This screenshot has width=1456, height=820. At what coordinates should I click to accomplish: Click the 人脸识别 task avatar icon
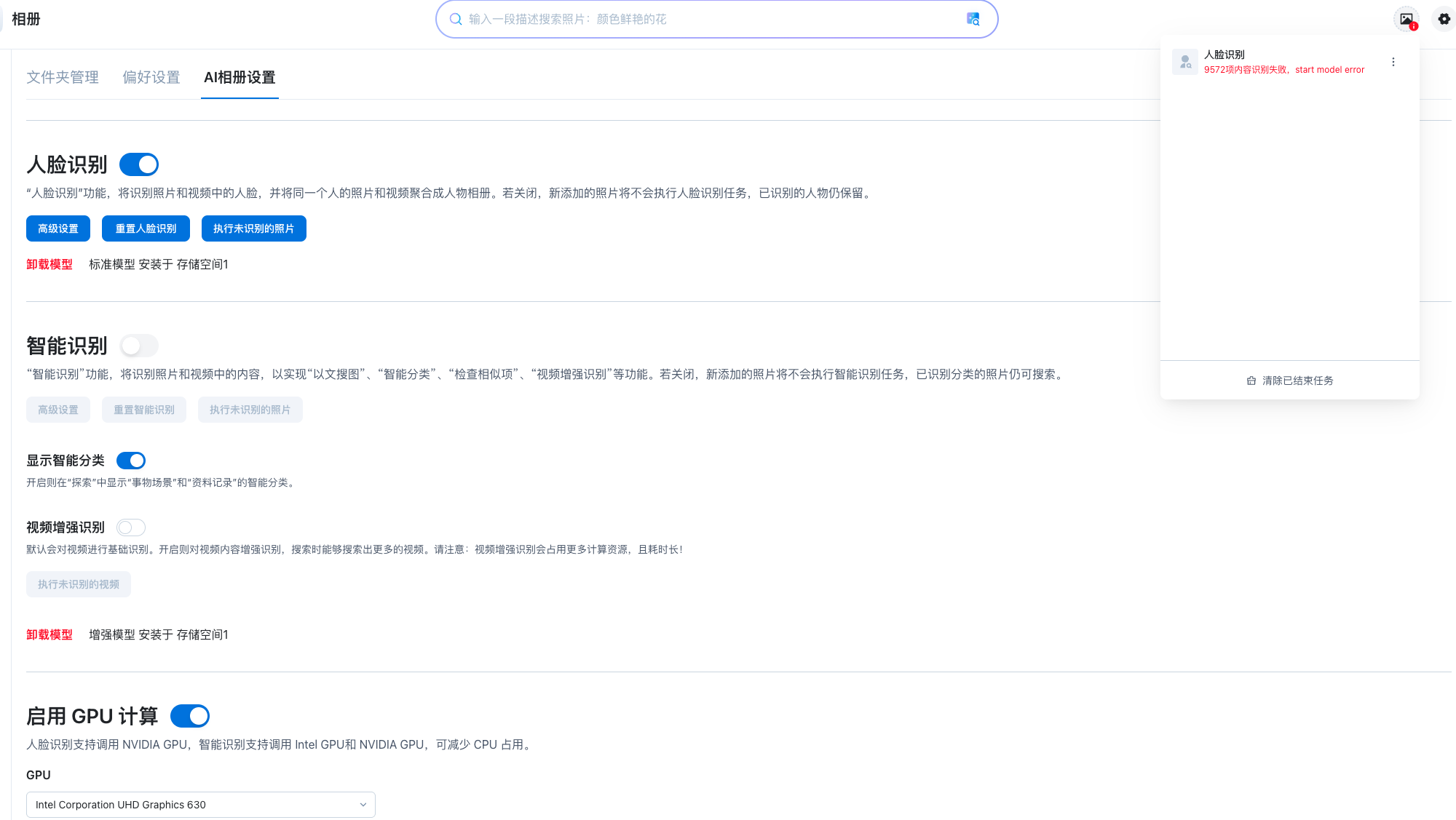[1185, 62]
